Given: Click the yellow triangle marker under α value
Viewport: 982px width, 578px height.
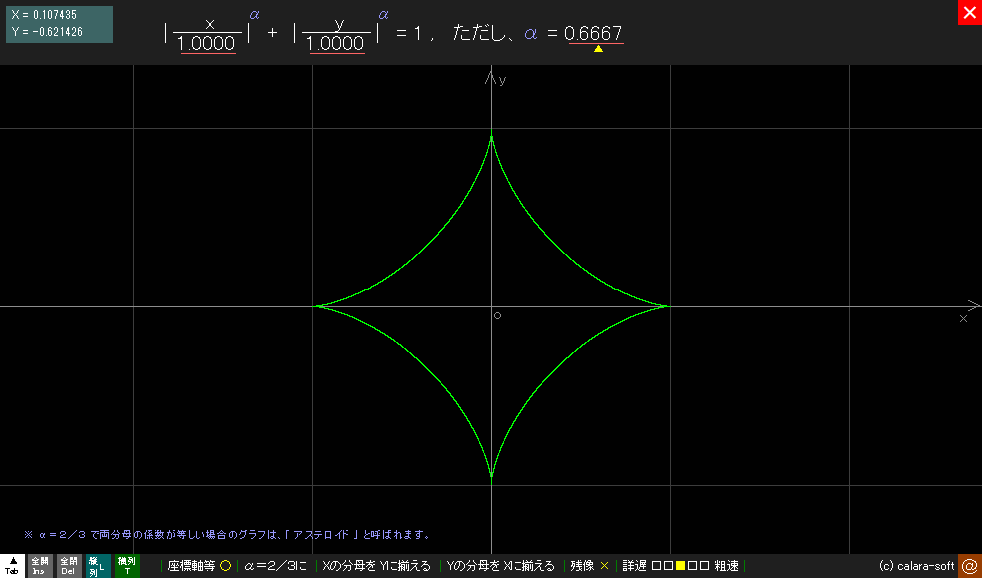Looking at the screenshot, I should pyautogui.click(x=598, y=48).
